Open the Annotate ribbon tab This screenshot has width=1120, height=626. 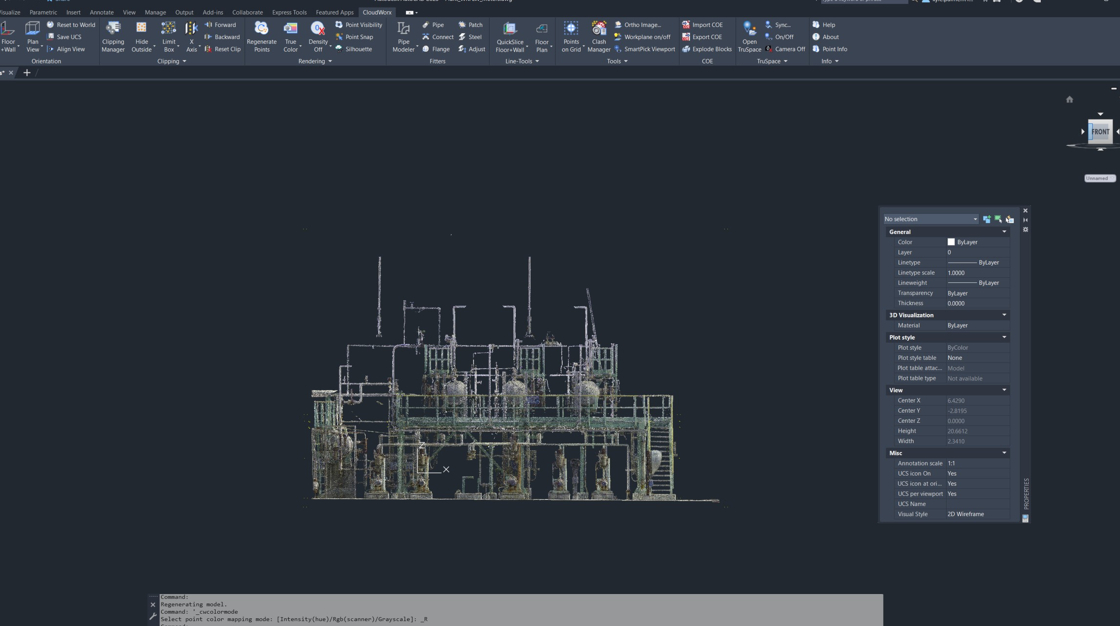[x=101, y=12]
